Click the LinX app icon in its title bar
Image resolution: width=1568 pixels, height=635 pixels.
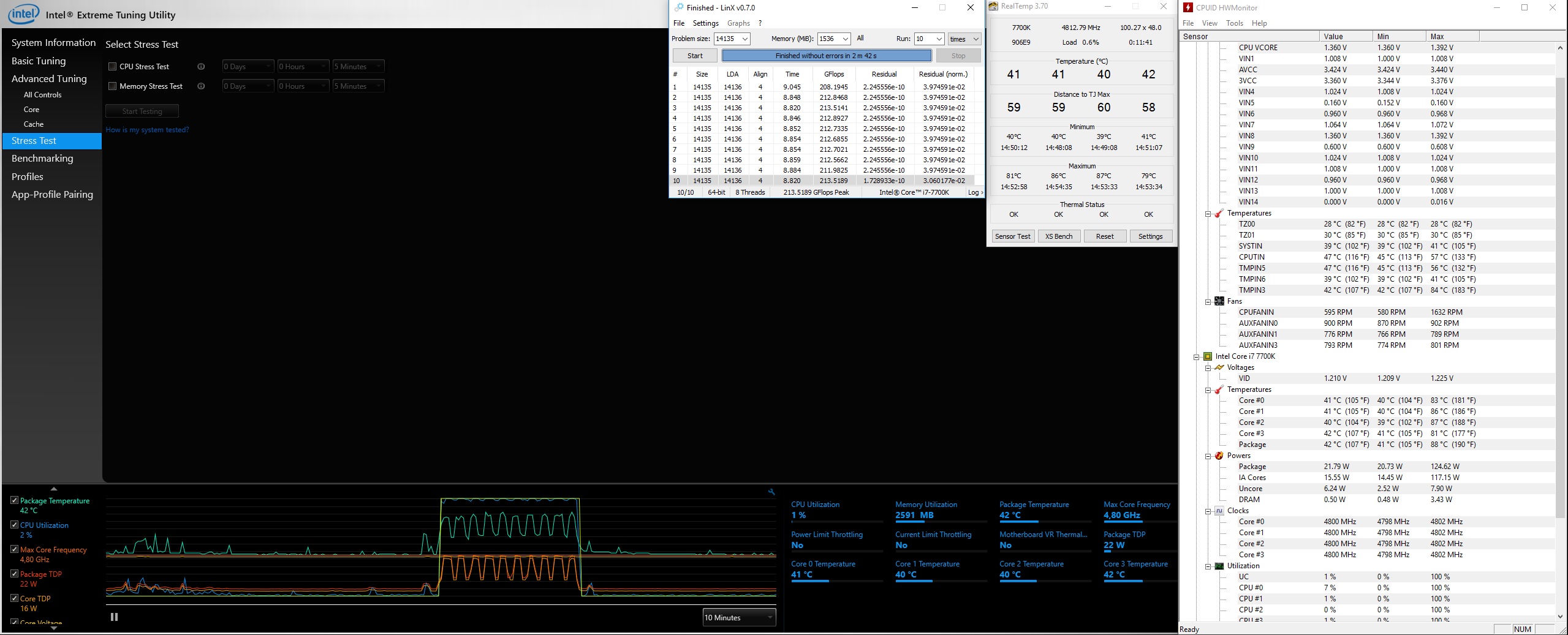click(x=678, y=7)
